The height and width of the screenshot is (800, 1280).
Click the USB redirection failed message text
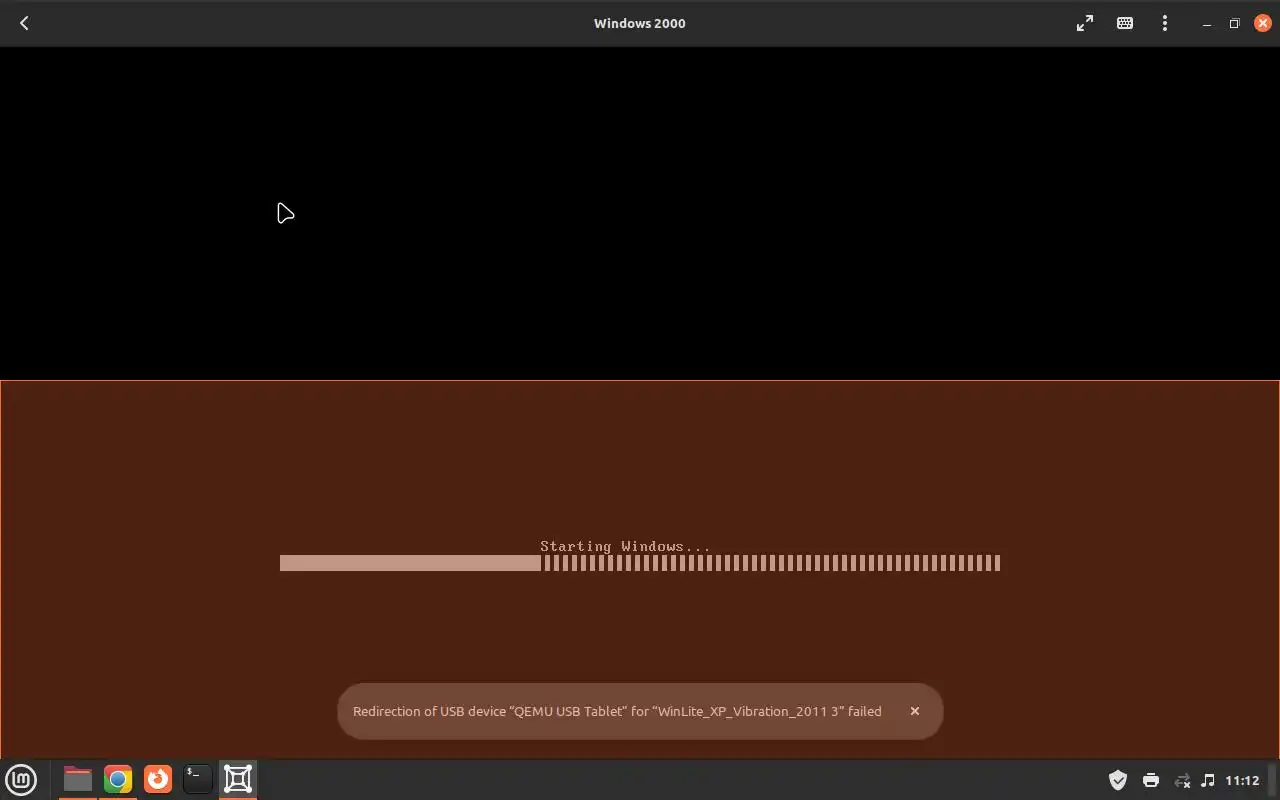(617, 711)
